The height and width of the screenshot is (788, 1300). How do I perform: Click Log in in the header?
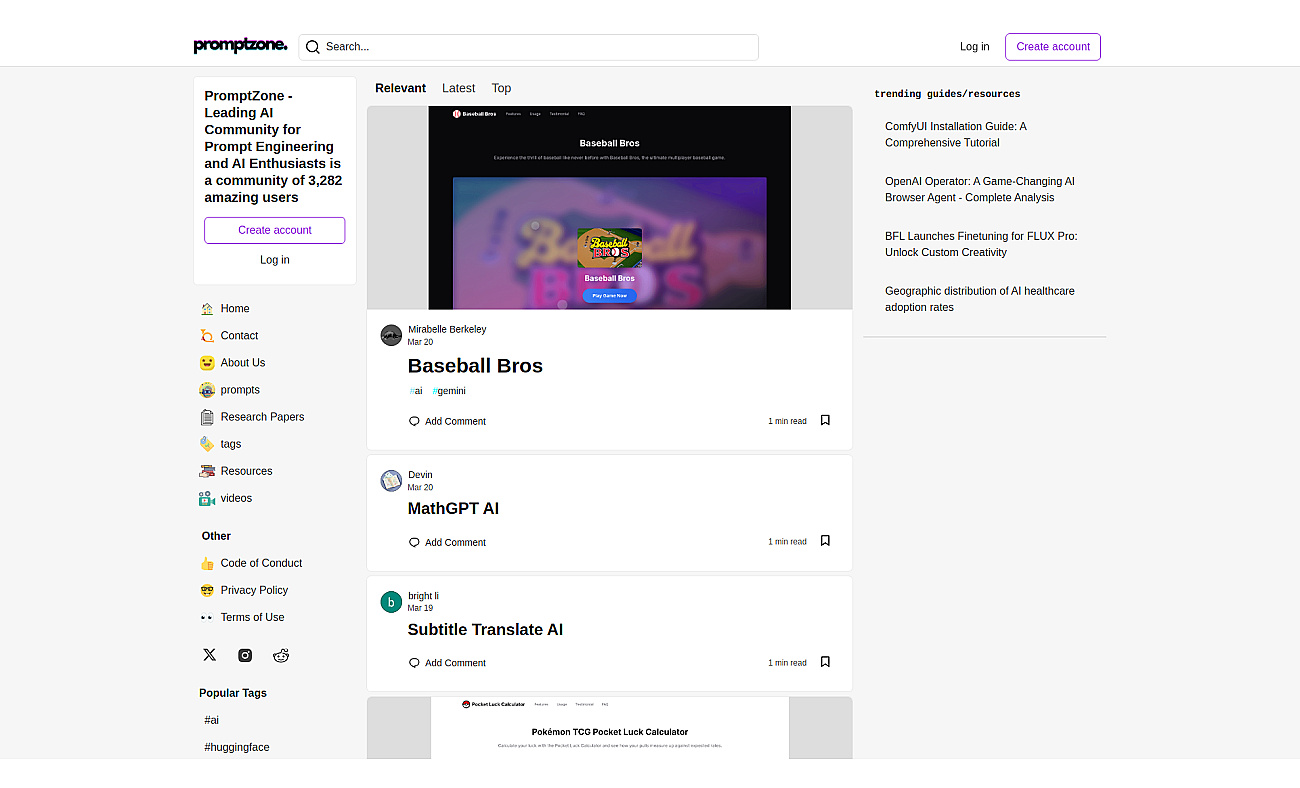[x=975, y=47]
